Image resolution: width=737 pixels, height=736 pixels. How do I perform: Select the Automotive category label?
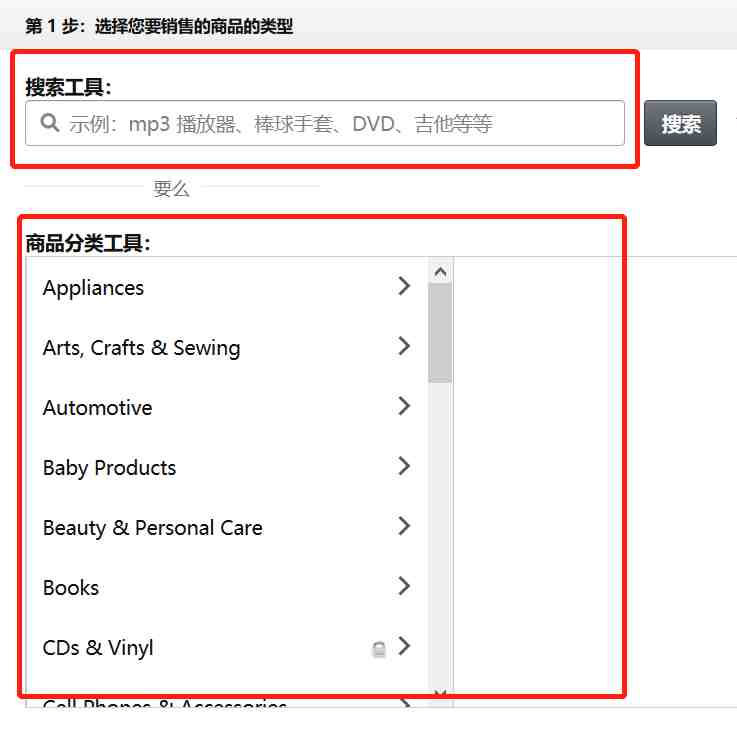pyautogui.click(x=97, y=407)
